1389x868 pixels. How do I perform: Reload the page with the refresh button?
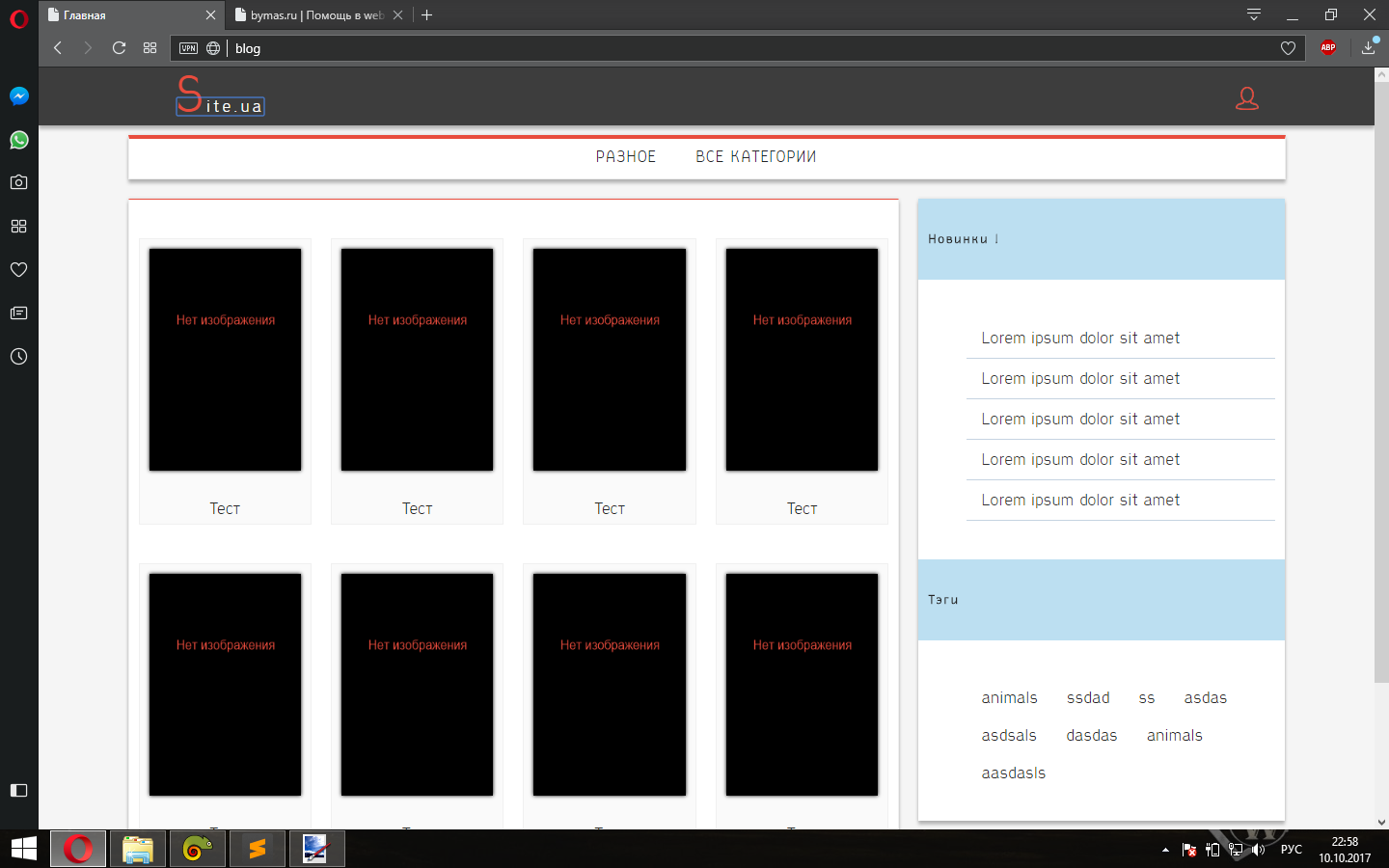click(119, 47)
